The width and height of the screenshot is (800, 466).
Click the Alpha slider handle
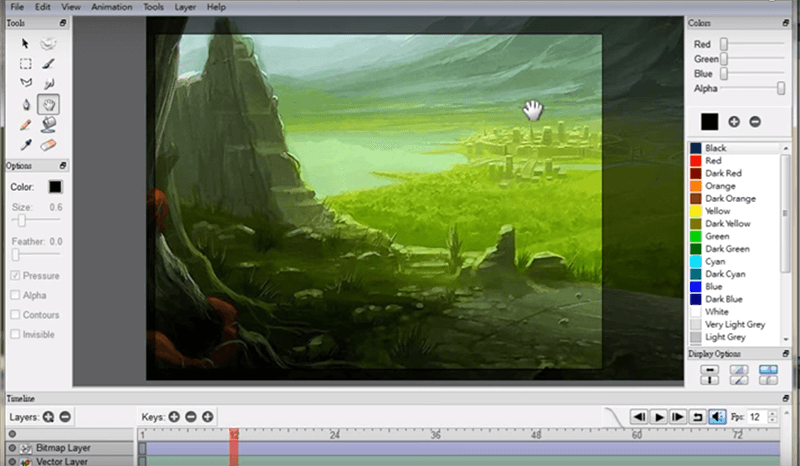(781, 88)
